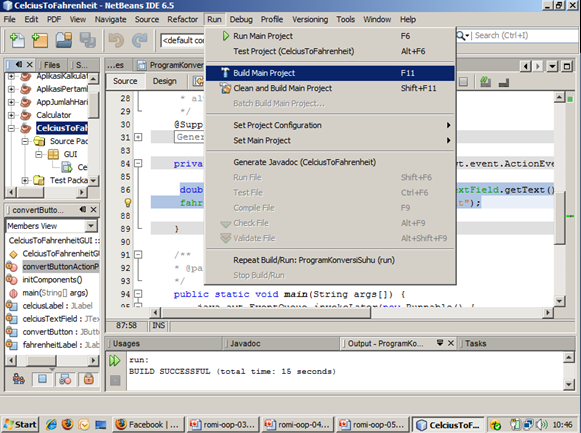This screenshot has width=581, height=433.
Task: Open the Refactor menu
Action: 182,19
